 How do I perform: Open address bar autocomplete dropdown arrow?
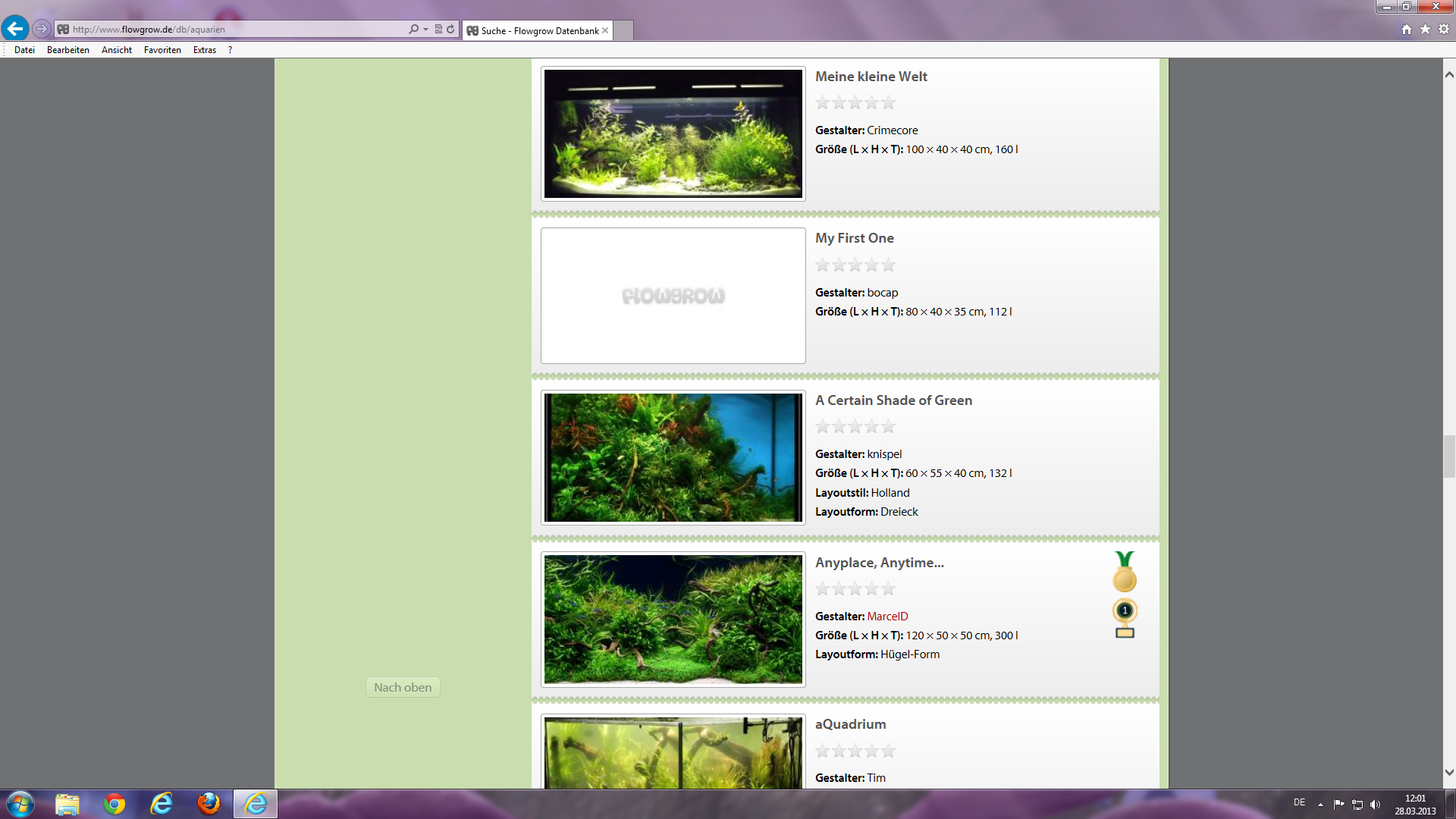click(425, 29)
